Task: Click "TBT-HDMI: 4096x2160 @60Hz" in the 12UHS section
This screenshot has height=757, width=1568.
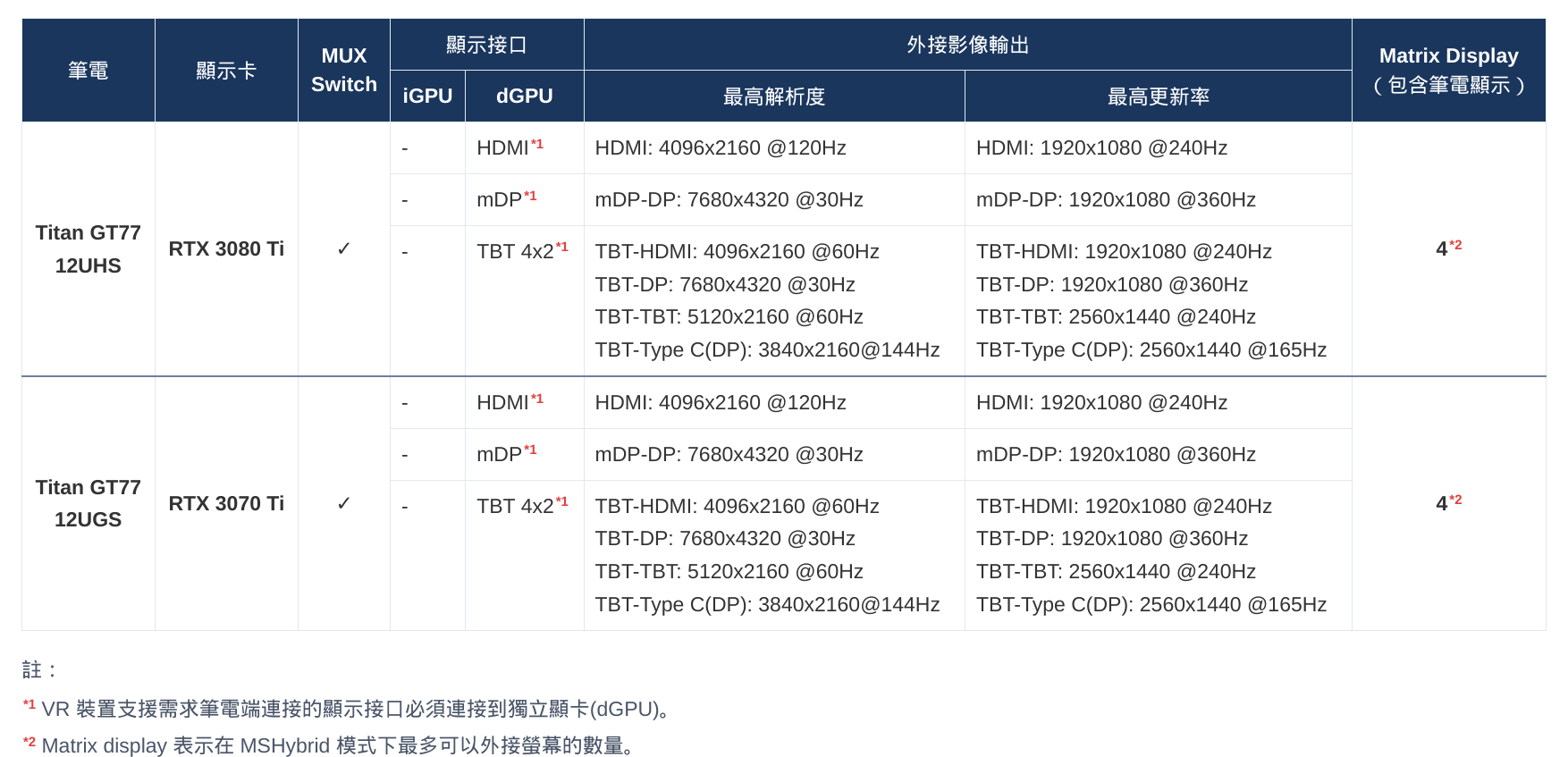Action: tap(737, 252)
